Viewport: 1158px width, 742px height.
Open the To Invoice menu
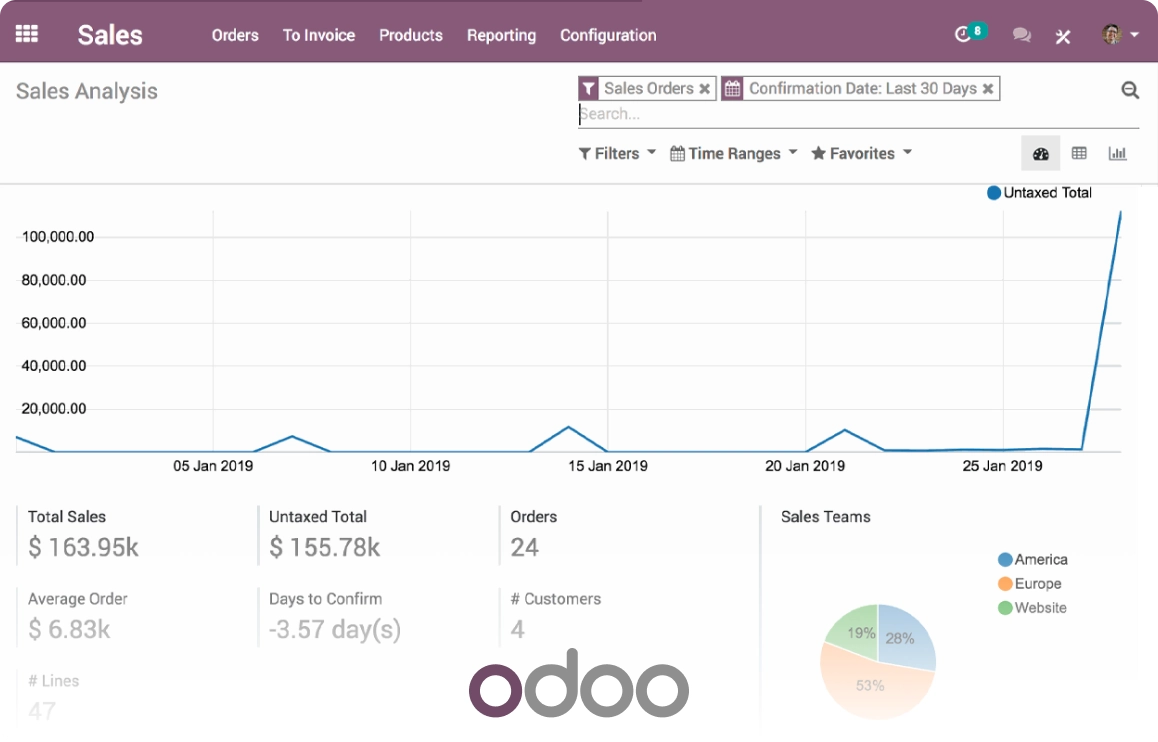[x=319, y=35]
